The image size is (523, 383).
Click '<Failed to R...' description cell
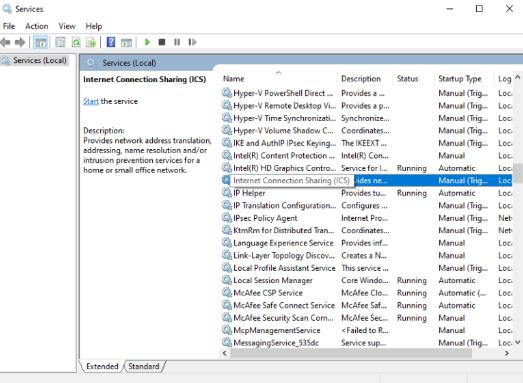click(x=364, y=330)
